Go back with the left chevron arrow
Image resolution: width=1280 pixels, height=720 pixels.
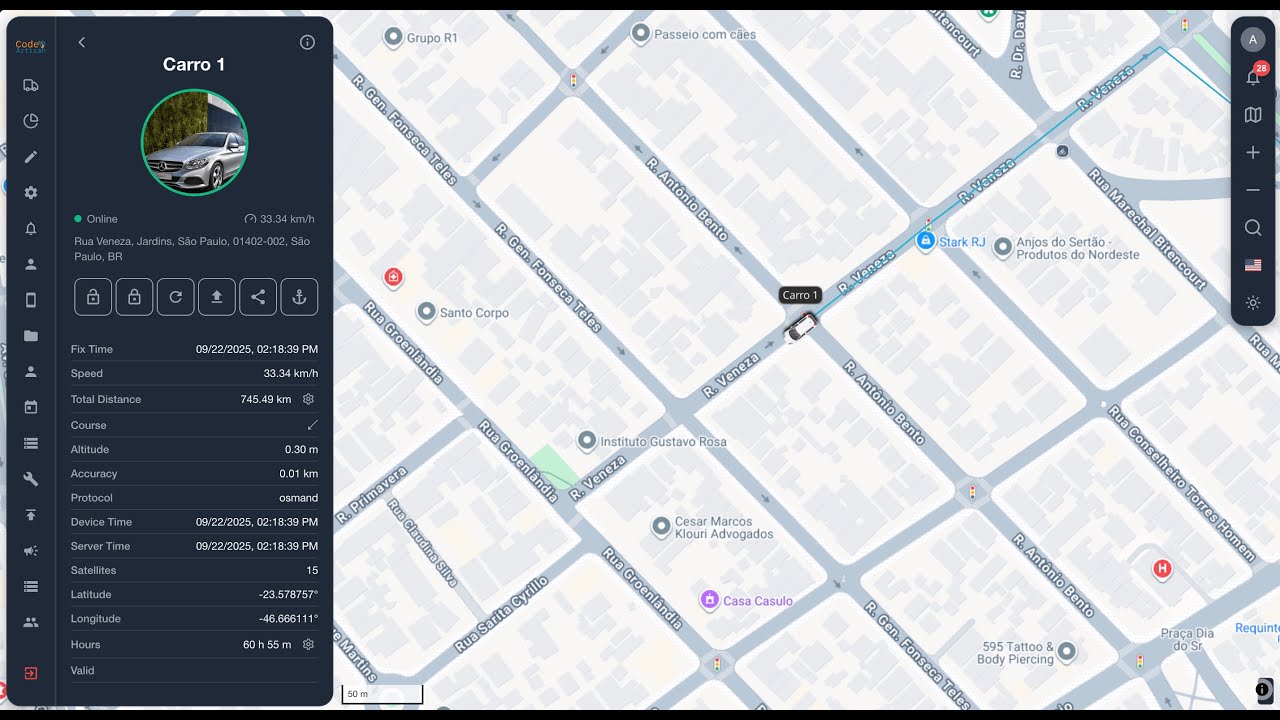tap(82, 42)
